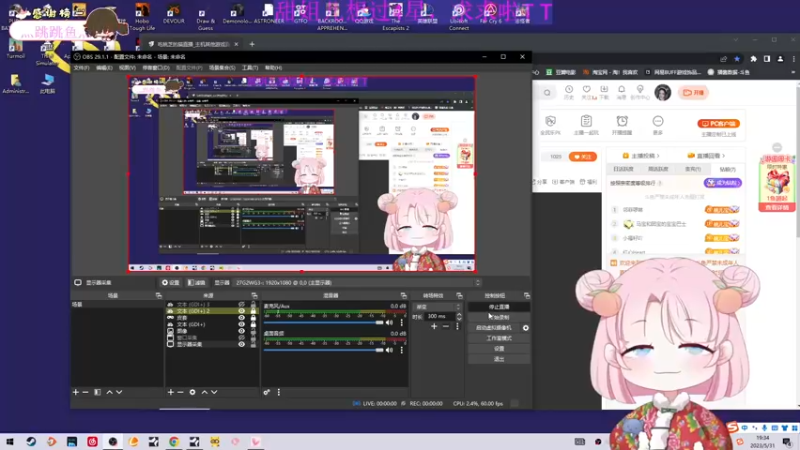The image size is (800, 450).
Task: Click browser bookmark star icon
Action: click(x=737, y=59)
